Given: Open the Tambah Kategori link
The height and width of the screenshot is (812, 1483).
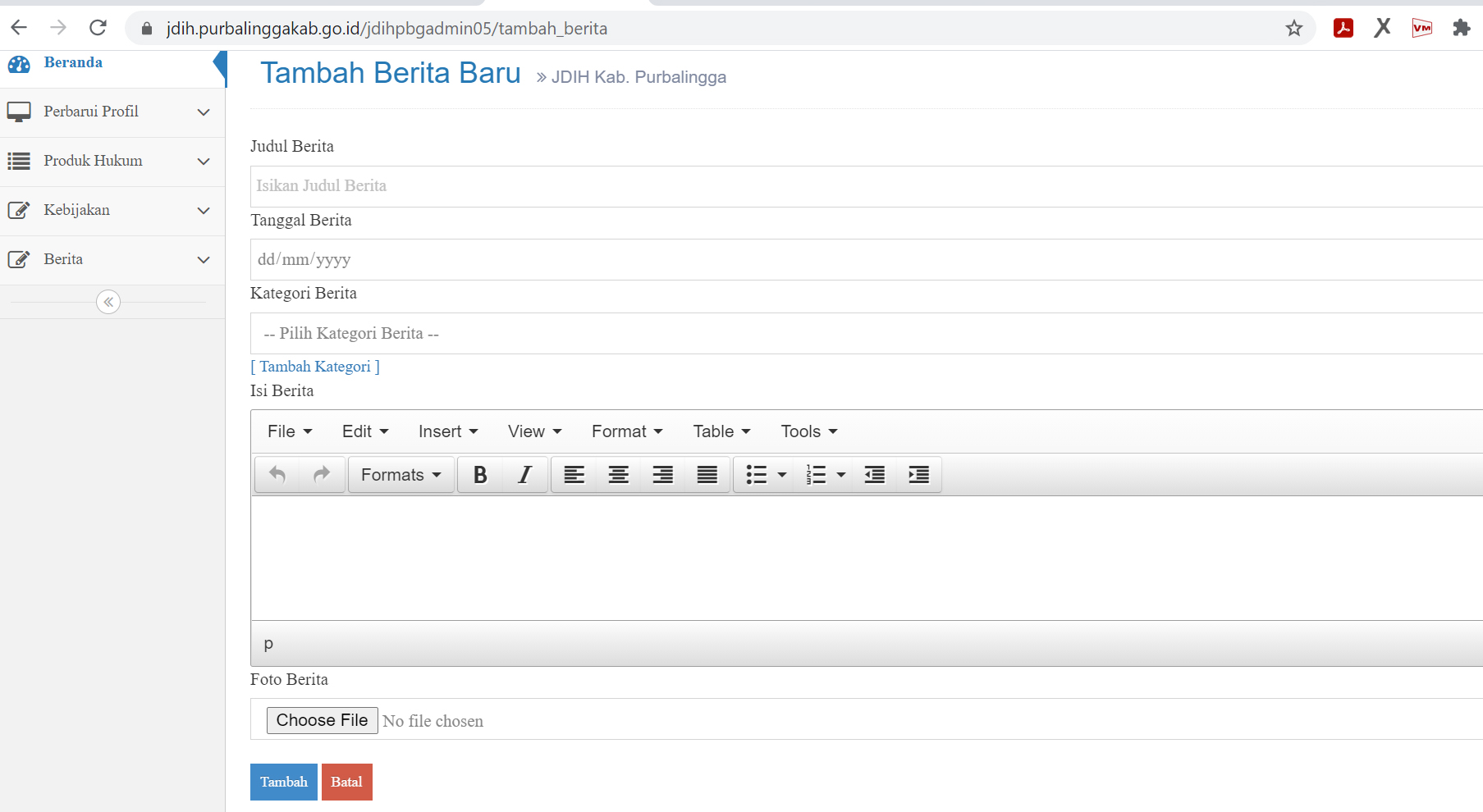Looking at the screenshot, I should pyautogui.click(x=315, y=367).
